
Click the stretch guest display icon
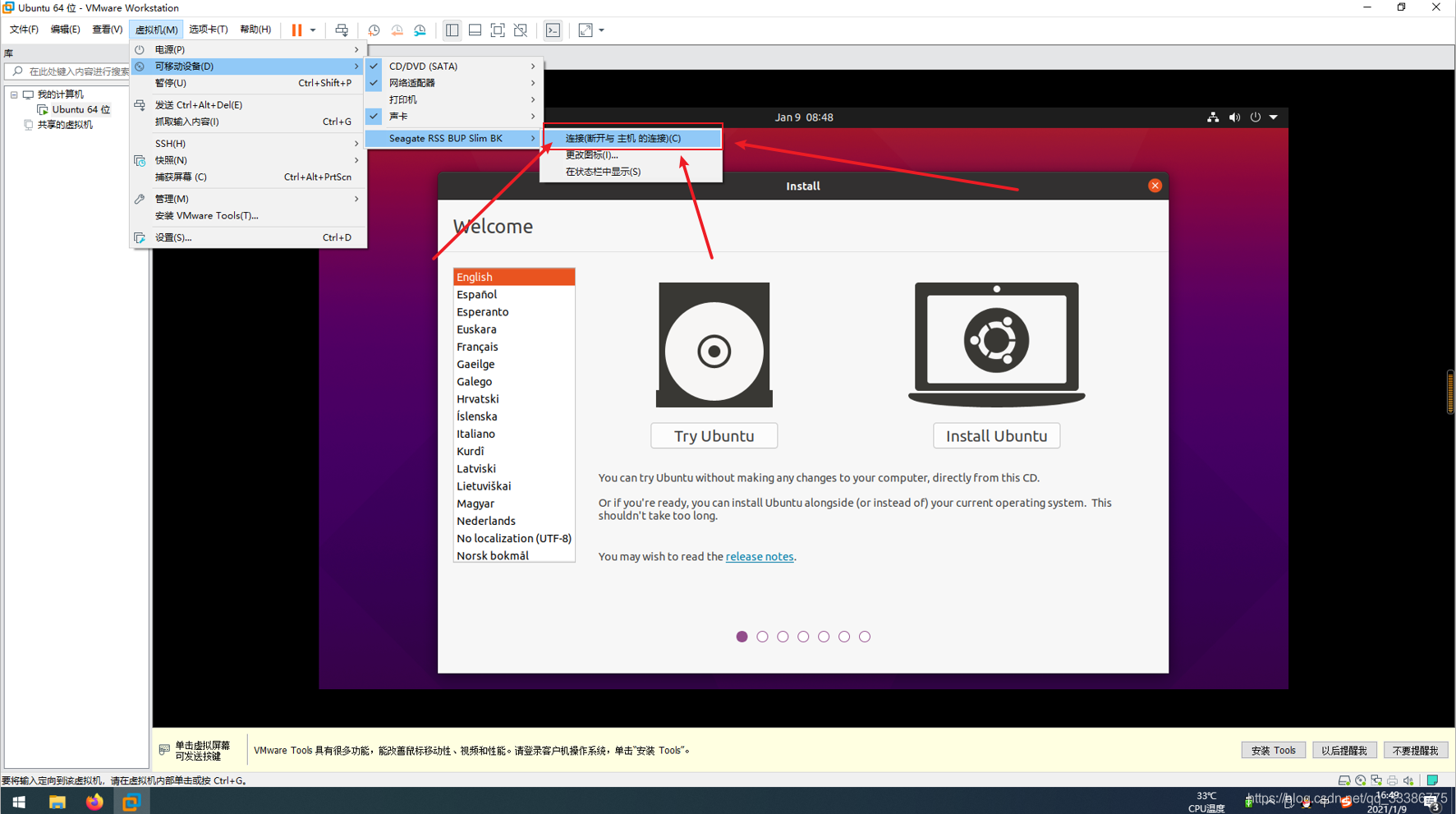pyautogui.click(x=586, y=30)
